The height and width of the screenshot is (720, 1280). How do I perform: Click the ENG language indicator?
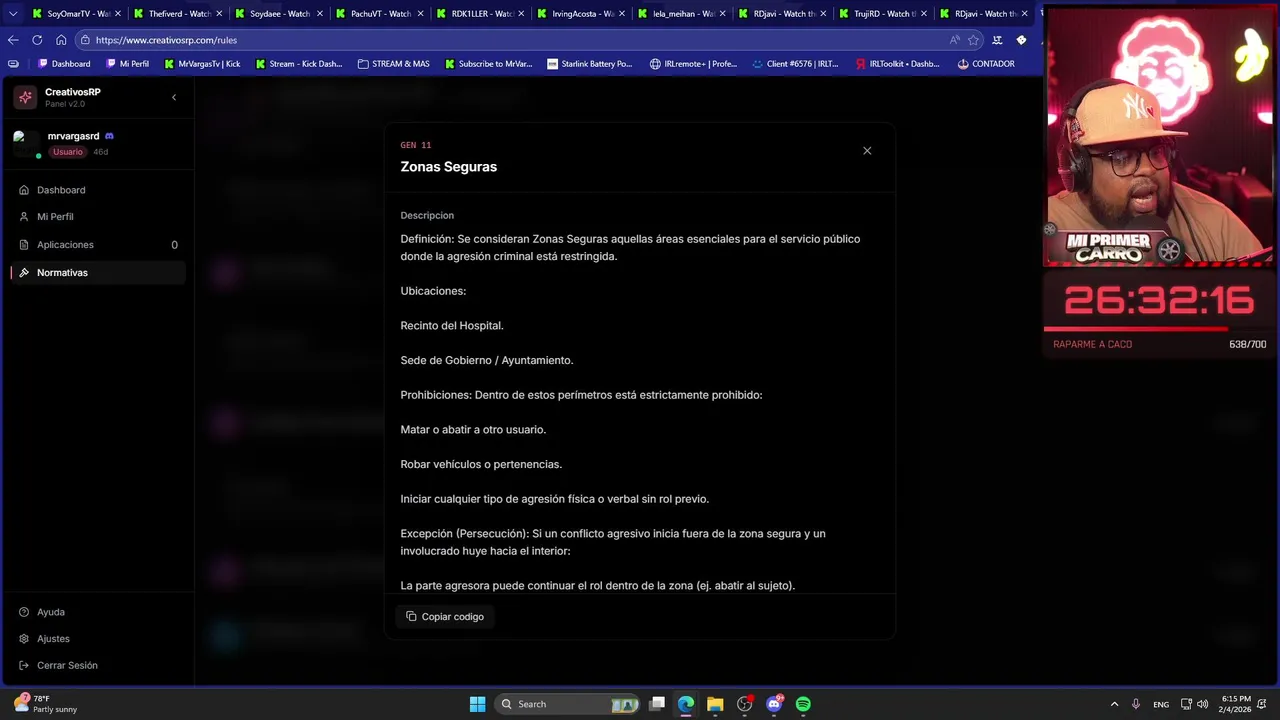[x=1161, y=704]
